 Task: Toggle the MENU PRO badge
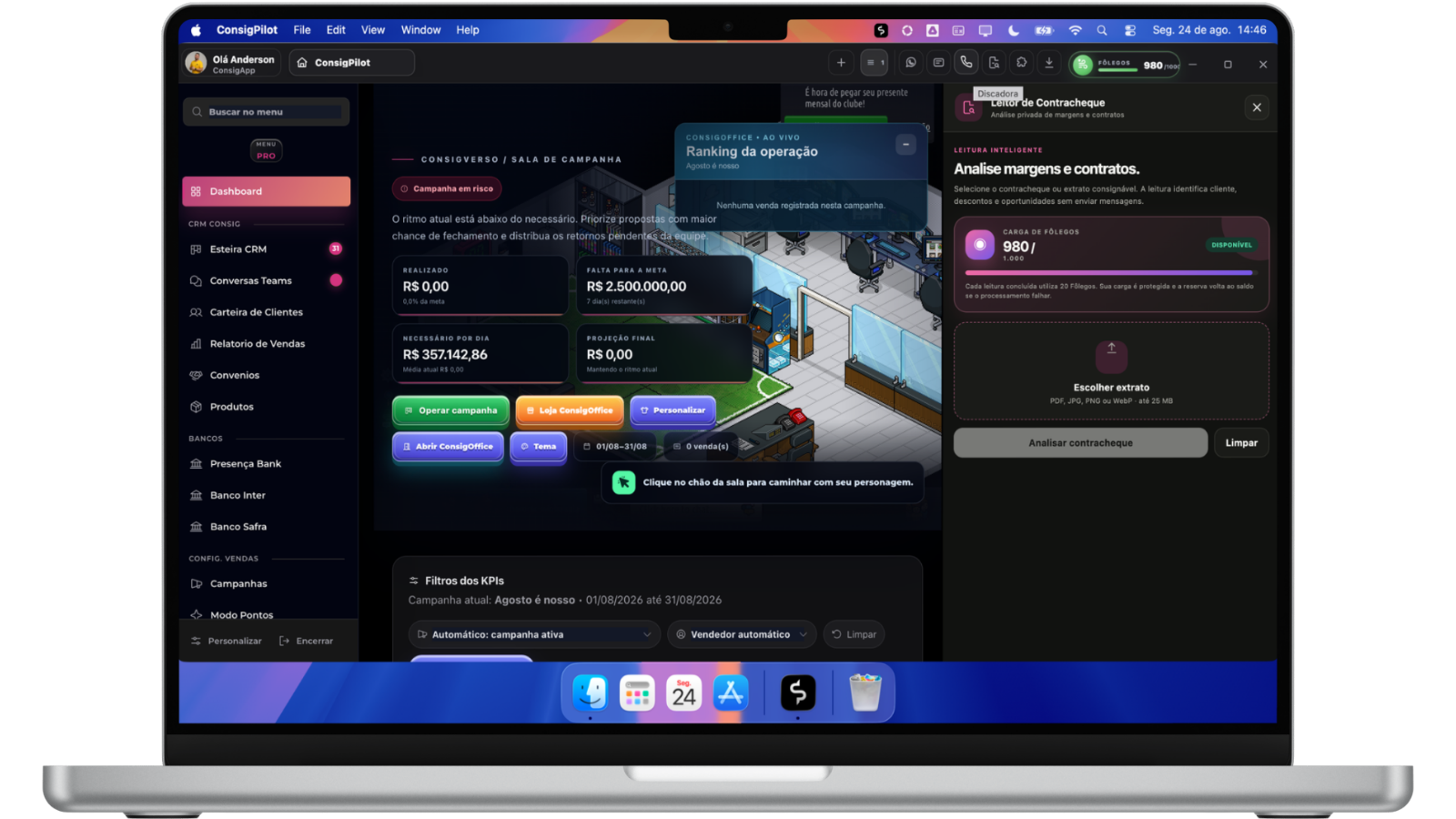(x=266, y=150)
